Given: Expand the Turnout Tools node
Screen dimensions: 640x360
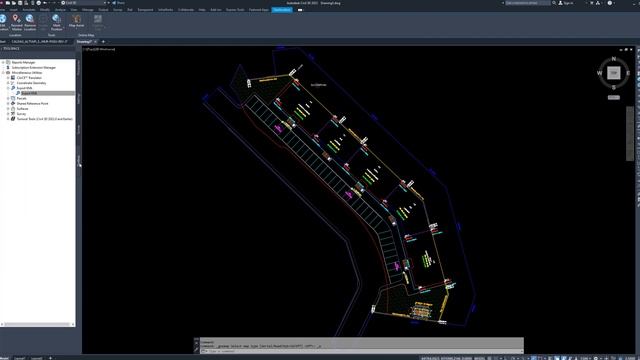Looking at the screenshot, I should (x=8, y=119).
